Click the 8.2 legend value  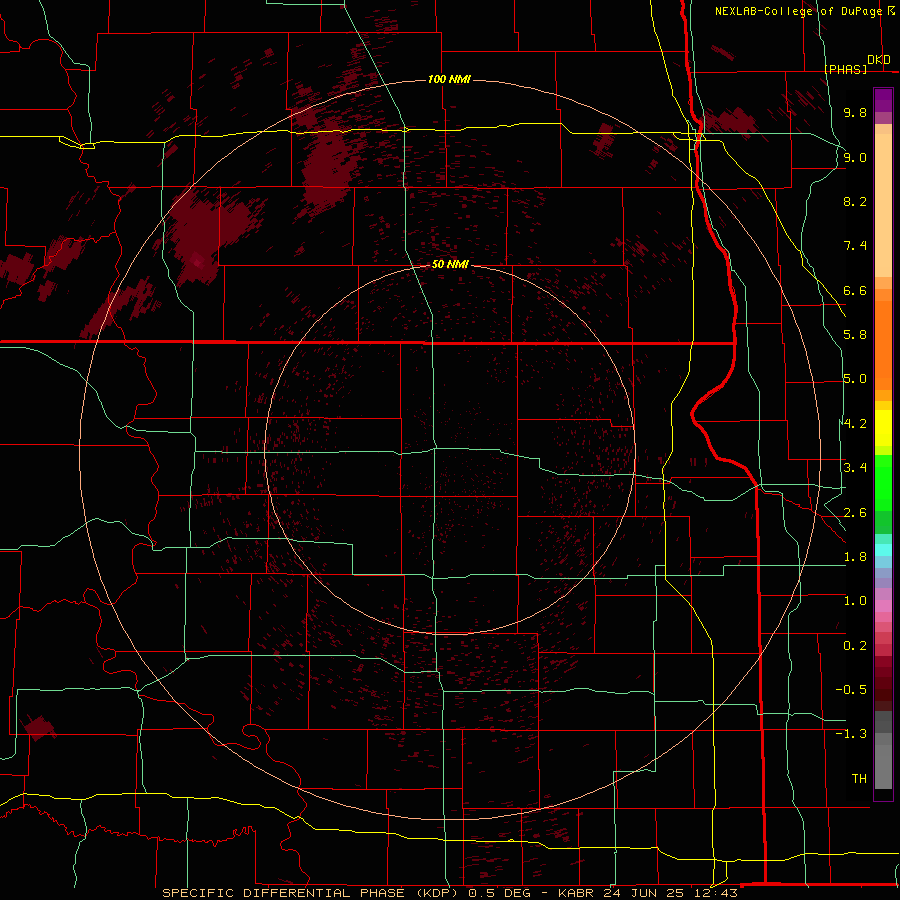click(855, 201)
